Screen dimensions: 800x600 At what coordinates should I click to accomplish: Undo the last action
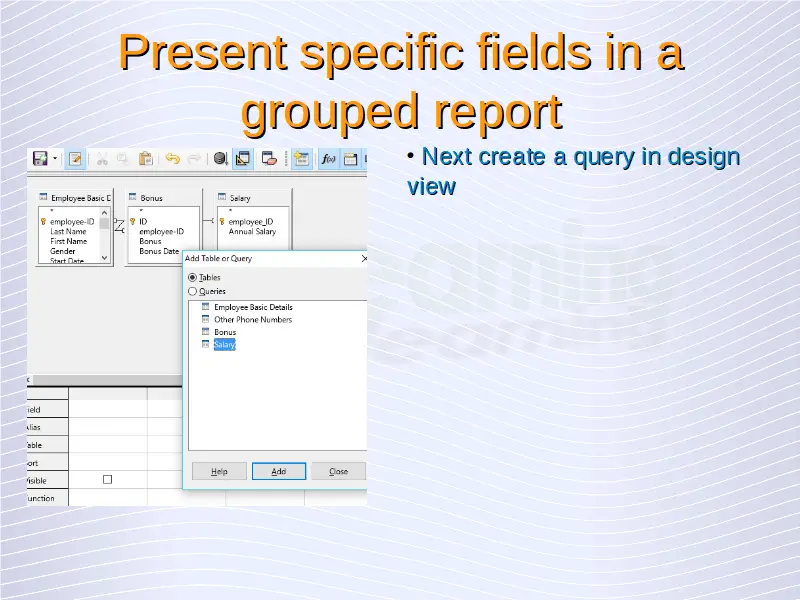172,159
